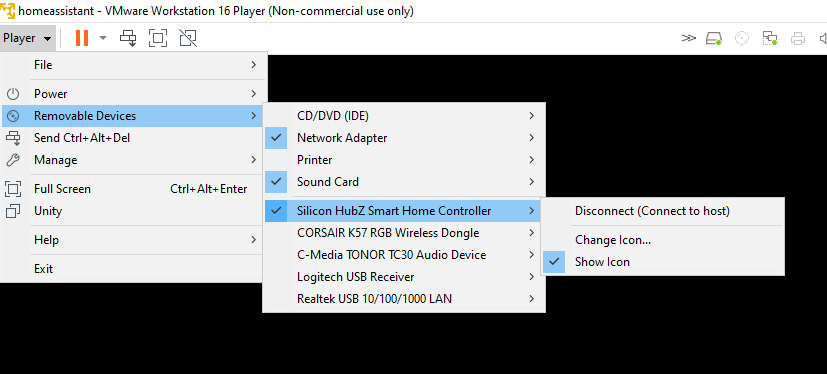Click the Ctrl+Alt+Enter shortcut text
Screen dimensions: 827x374
(x=208, y=188)
